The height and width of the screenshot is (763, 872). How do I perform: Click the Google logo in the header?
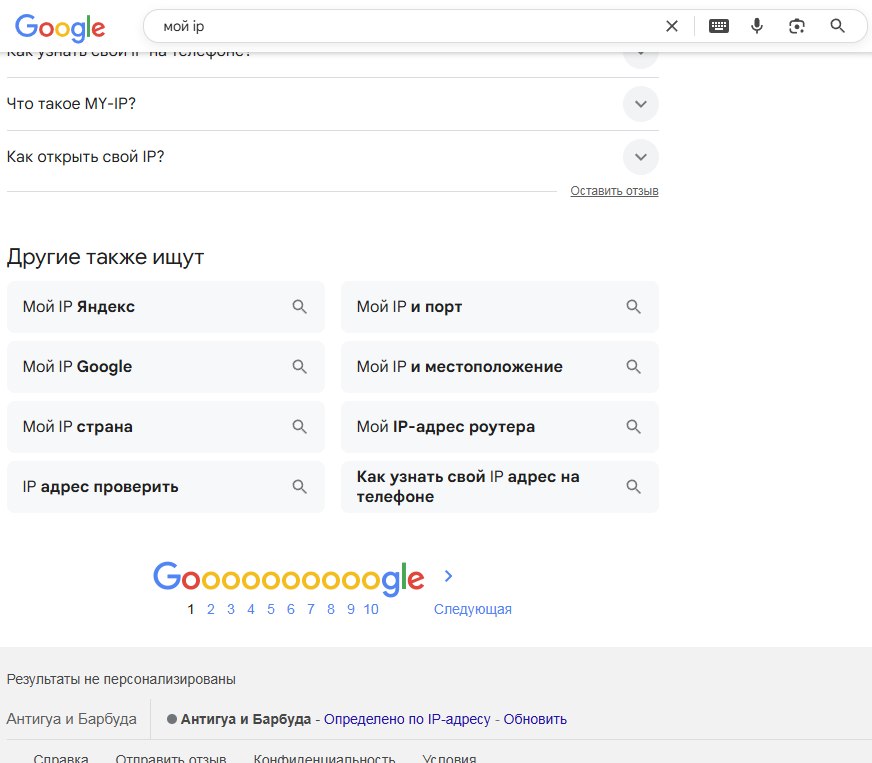[x=60, y=27]
